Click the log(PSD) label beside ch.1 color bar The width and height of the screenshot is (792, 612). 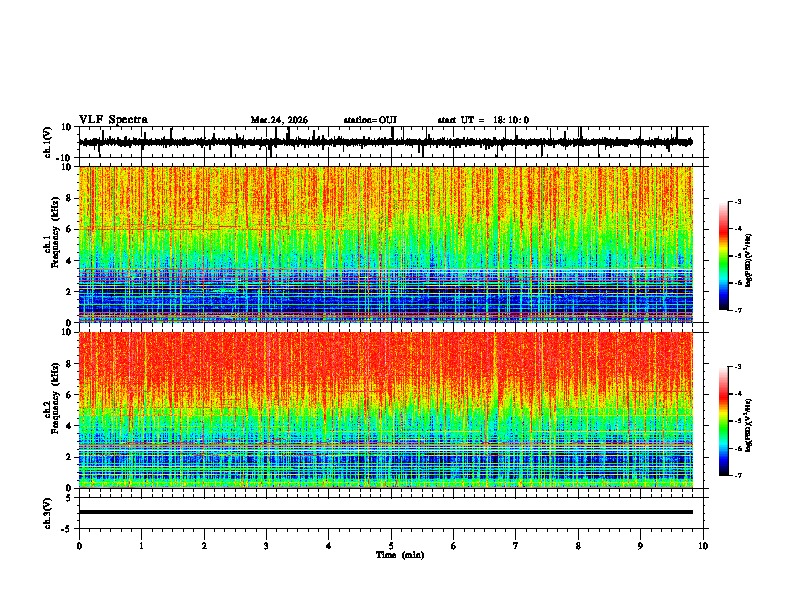749,260
